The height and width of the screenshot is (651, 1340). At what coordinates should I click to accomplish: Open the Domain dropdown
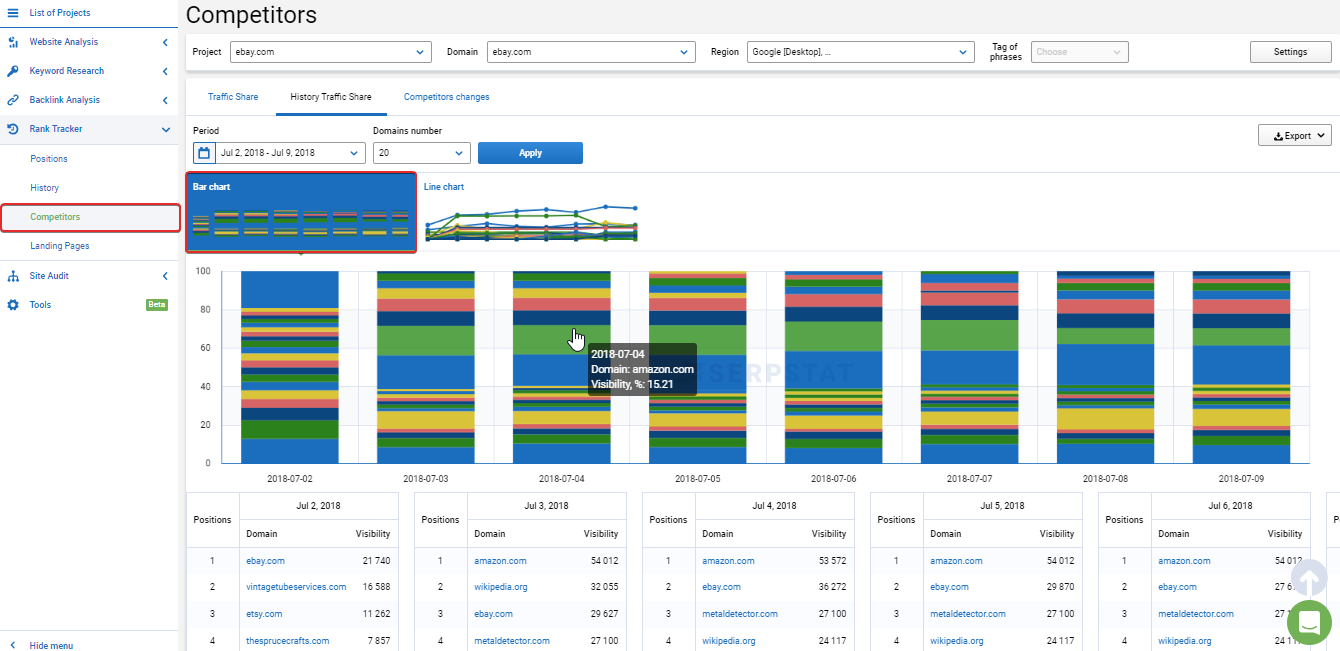(x=591, y=52)
